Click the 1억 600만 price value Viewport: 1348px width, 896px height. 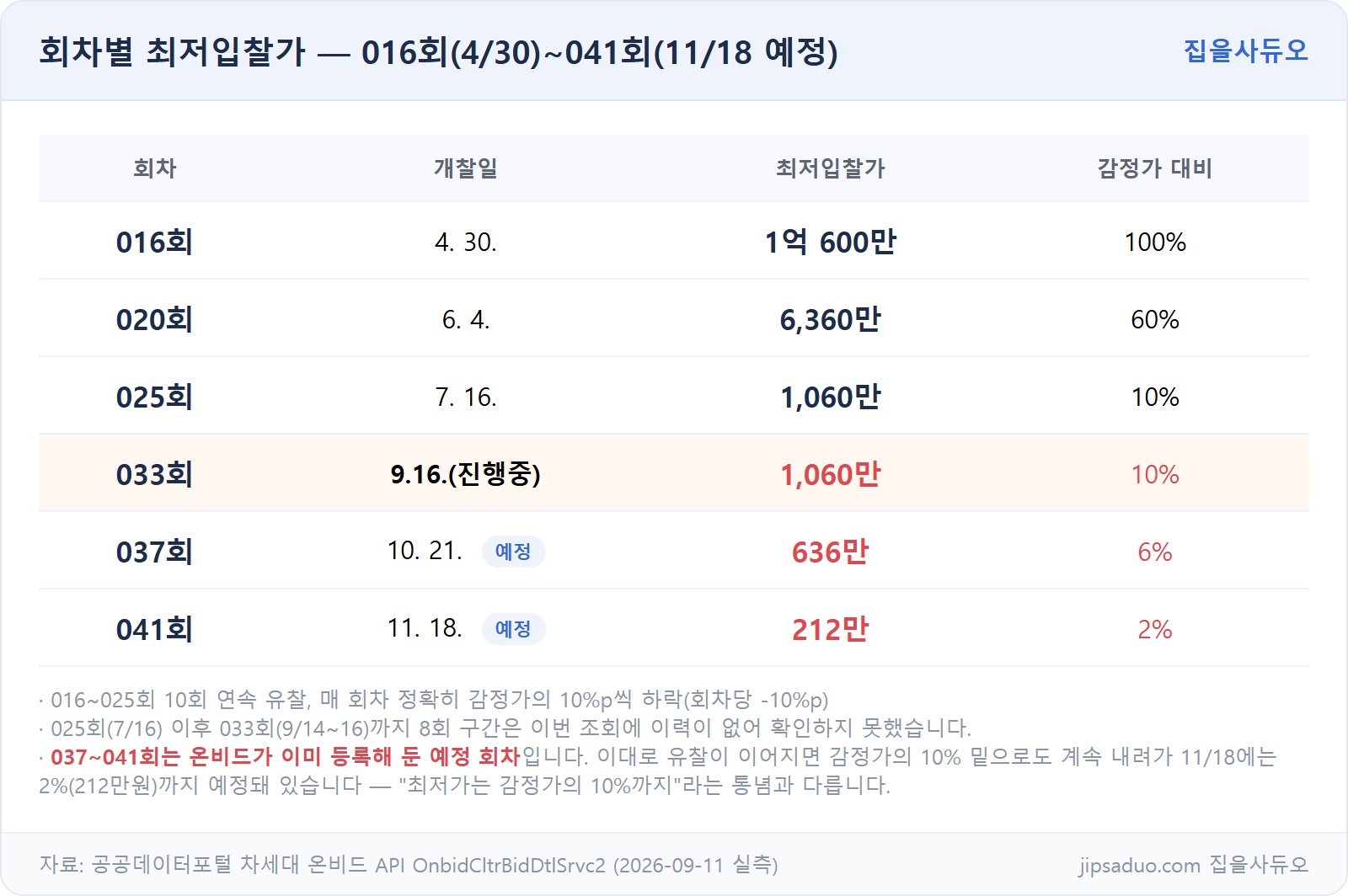830,243
